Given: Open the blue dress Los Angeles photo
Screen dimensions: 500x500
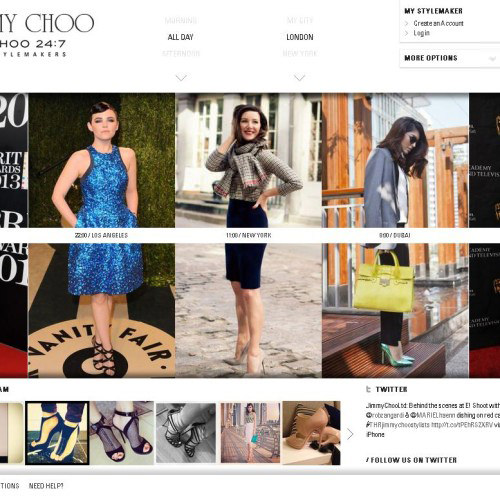Looking at the screenshot, I should pos(102,235).
